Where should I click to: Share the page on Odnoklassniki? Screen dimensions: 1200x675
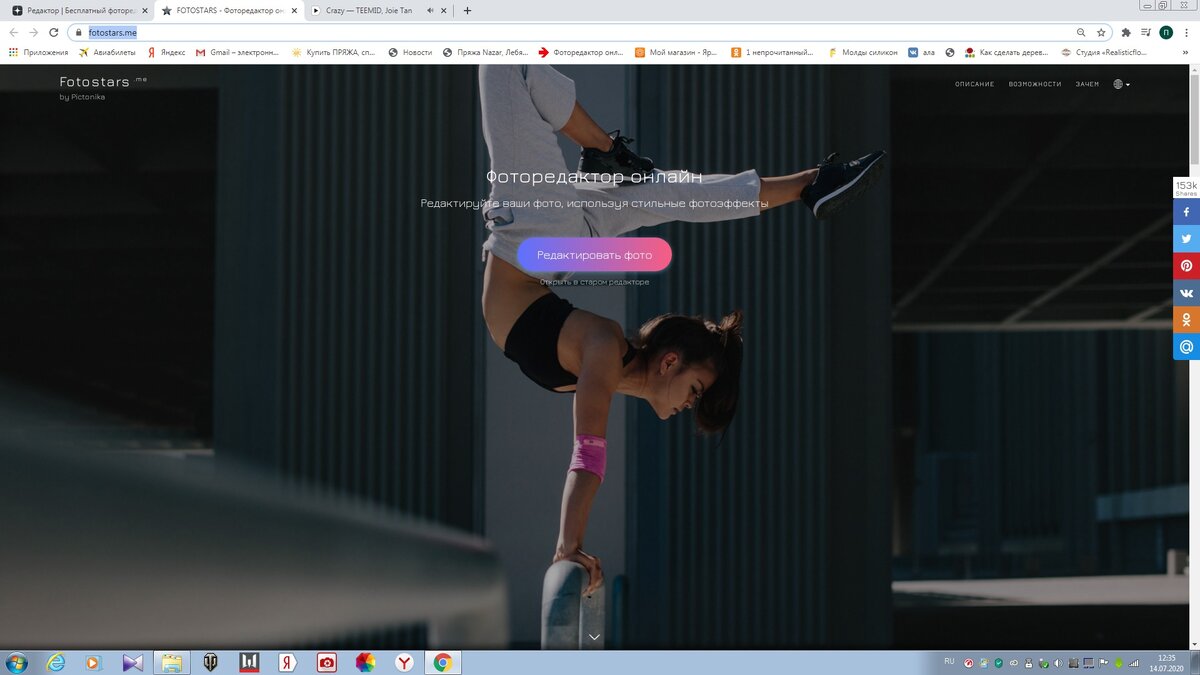[x=1186, y=320]
